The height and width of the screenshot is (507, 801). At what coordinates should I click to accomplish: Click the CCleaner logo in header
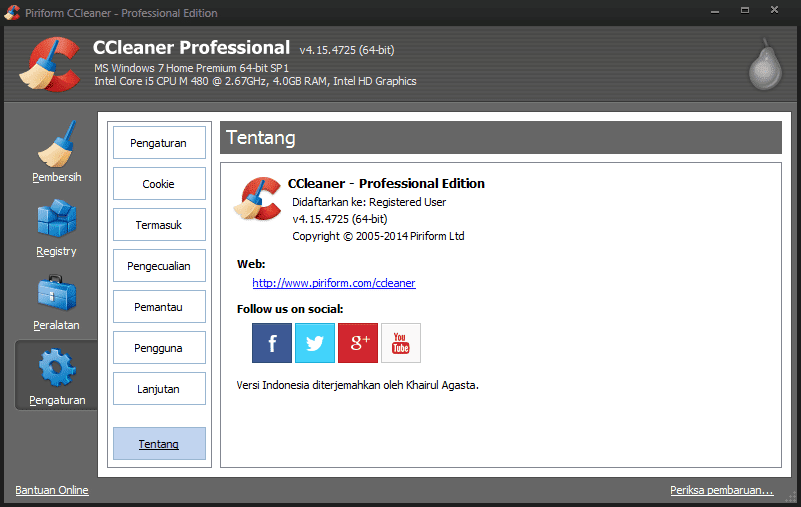50,64
